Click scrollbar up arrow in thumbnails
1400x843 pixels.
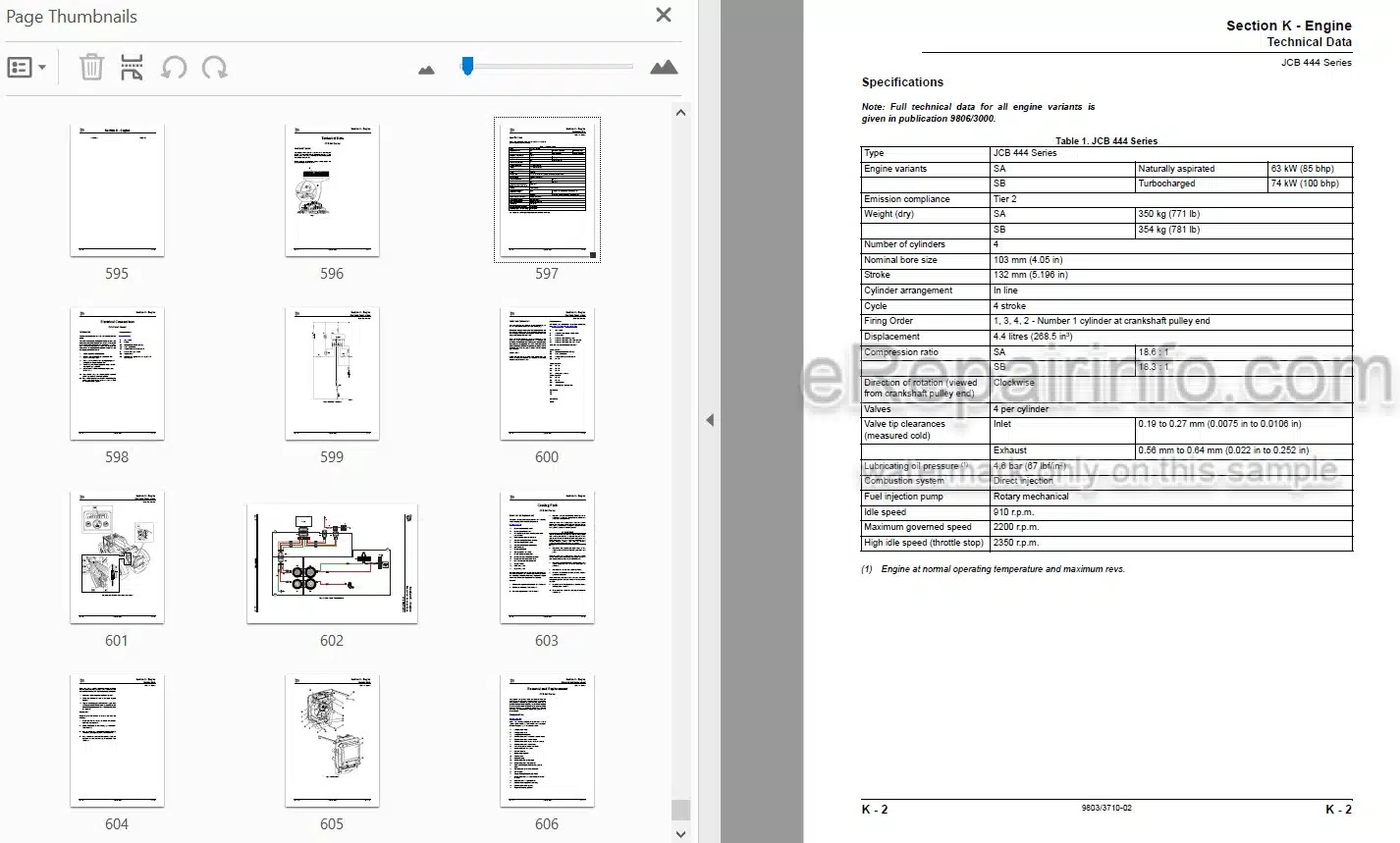[x=680, y=113]
